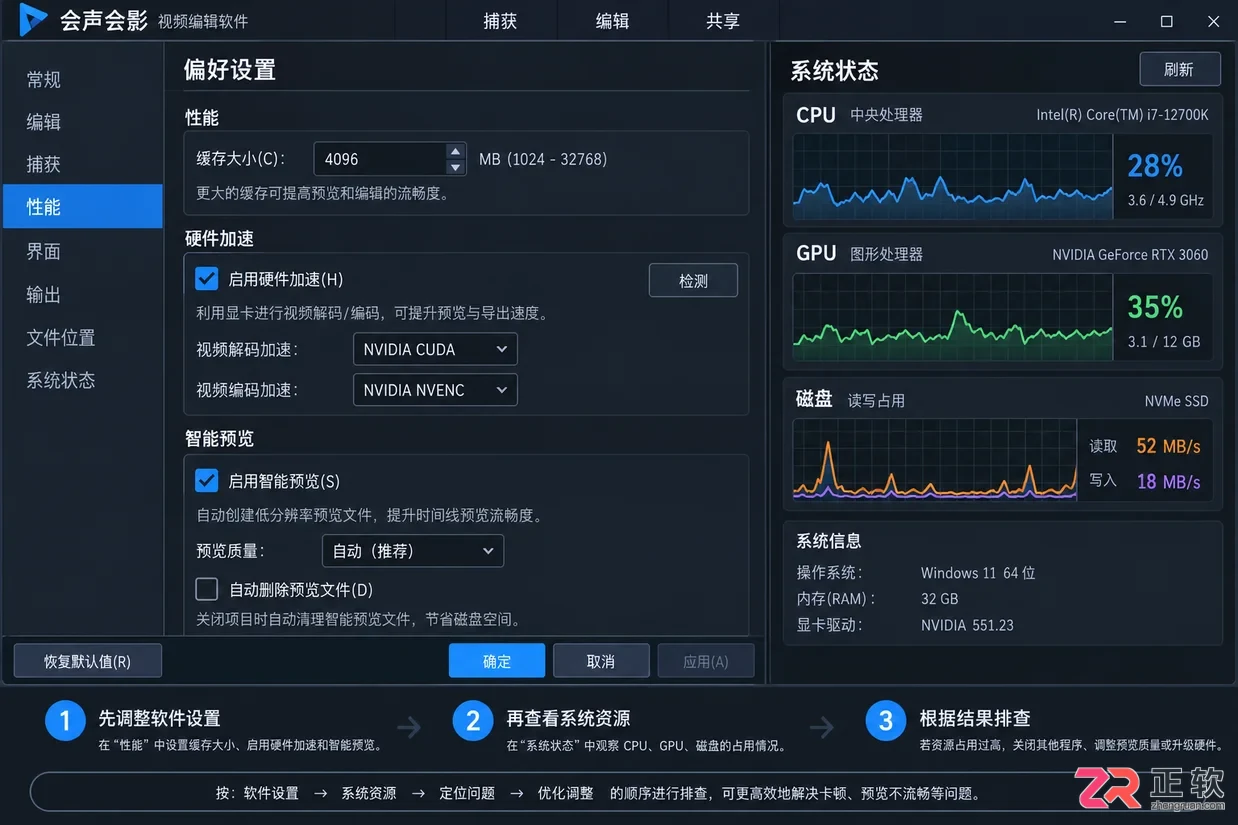Screen dimensions: 1238x825
Task: Click the 应用(A) button
Action: pyautogui.click(x=706, y=661)
